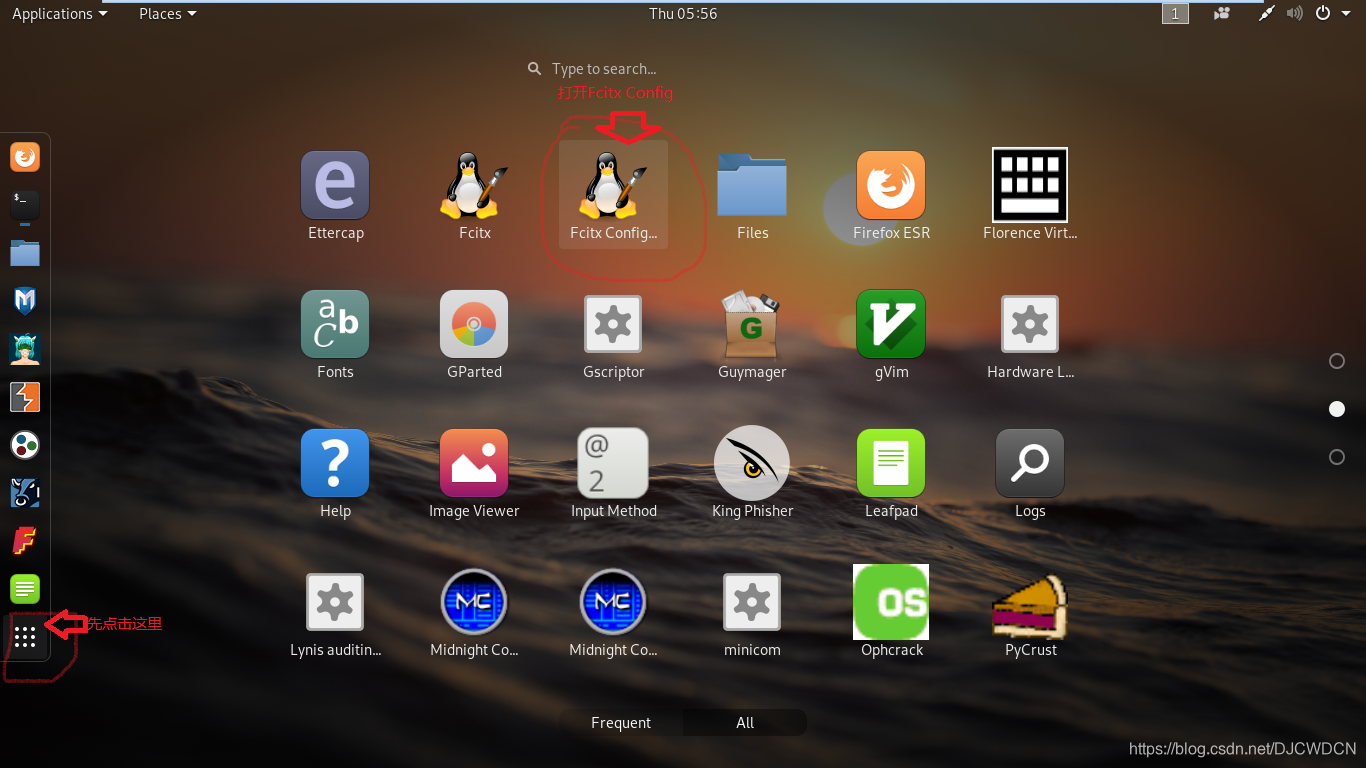
Task: Open the Leafpad text editor
Action: tap(891, 474)
